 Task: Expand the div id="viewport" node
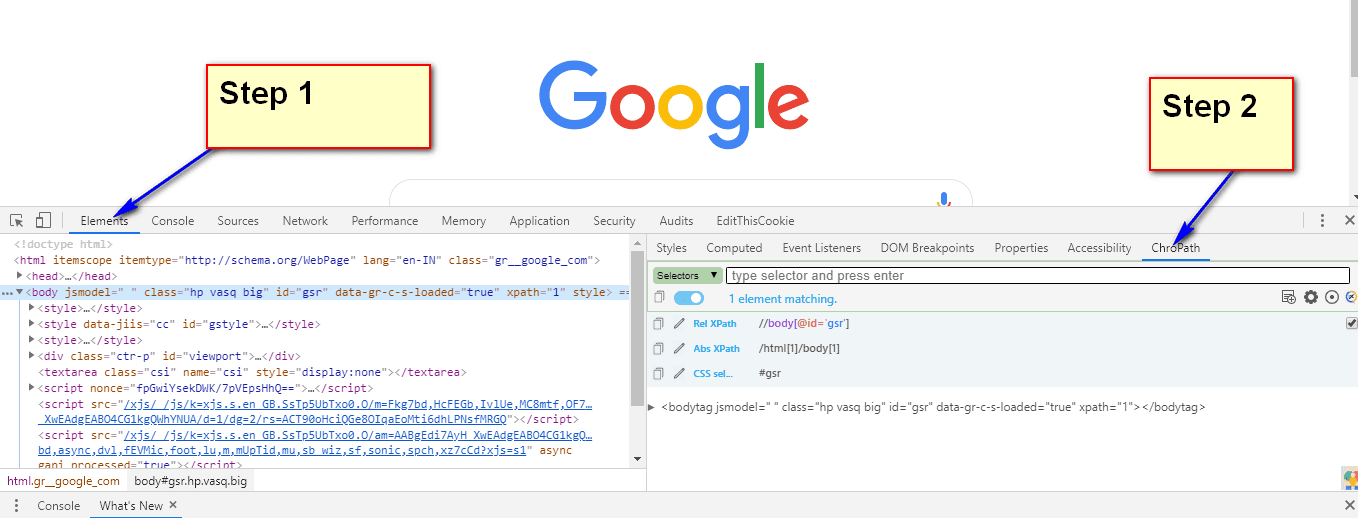(31, 356)
